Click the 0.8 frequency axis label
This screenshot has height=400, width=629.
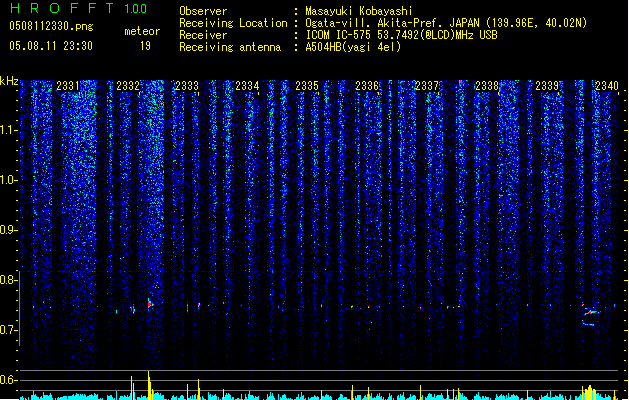[9, 280]
